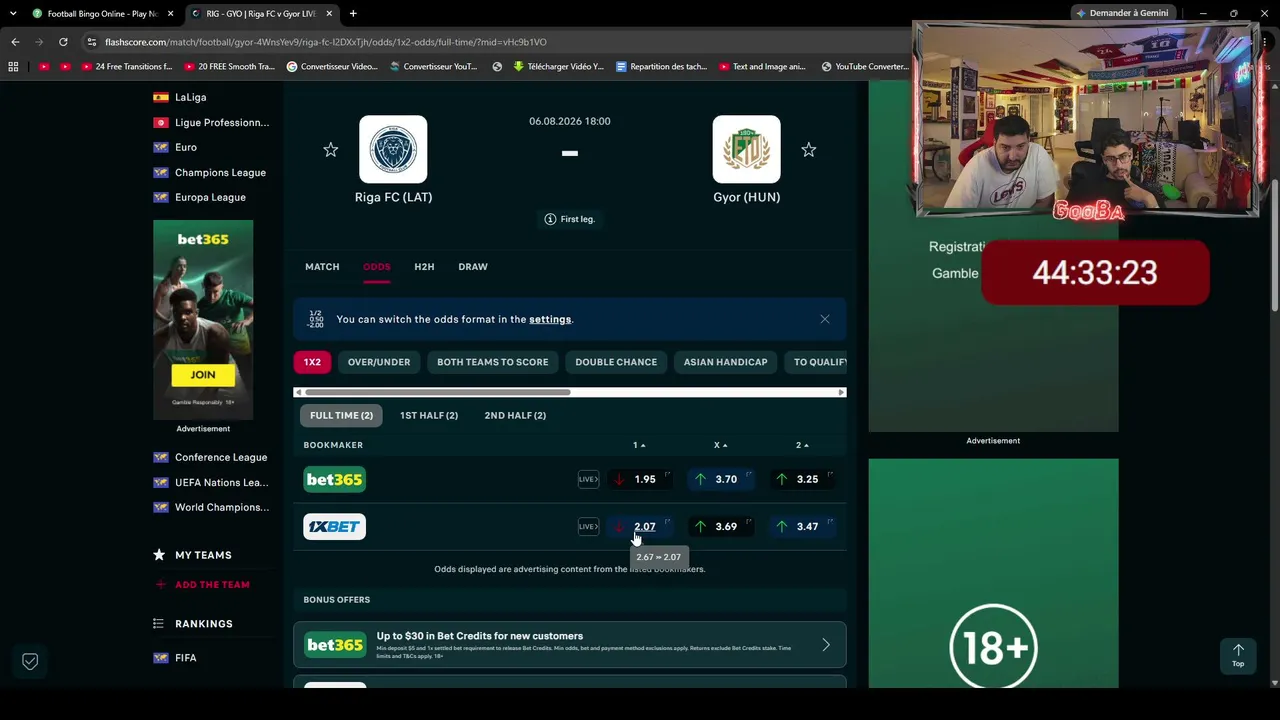Screen dimensions: 1280x720
Task: Open the DRAW tab
Action: click(x=473, y=267)
